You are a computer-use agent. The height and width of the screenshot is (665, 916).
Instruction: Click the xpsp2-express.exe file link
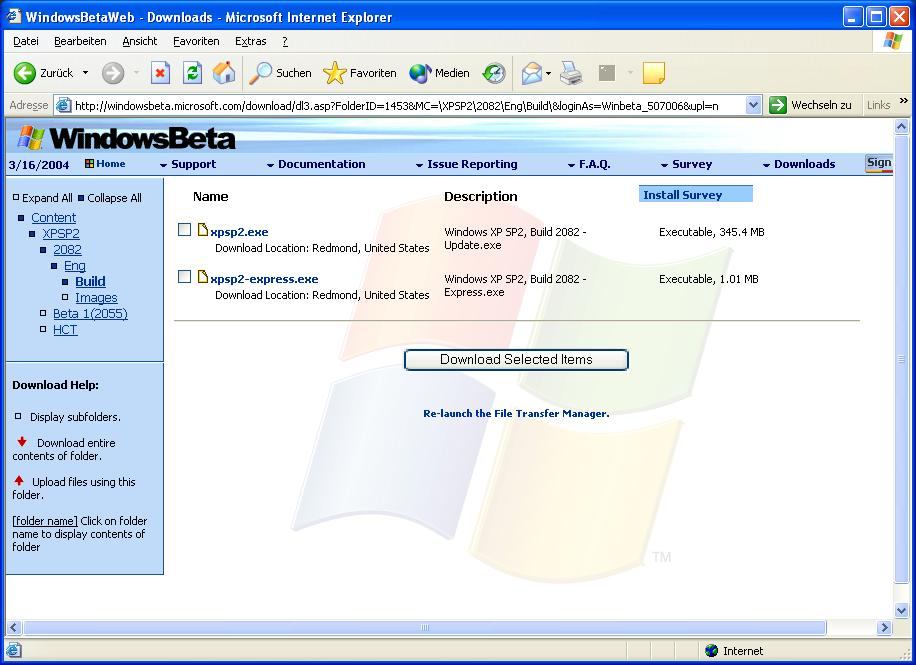(264, 279)
